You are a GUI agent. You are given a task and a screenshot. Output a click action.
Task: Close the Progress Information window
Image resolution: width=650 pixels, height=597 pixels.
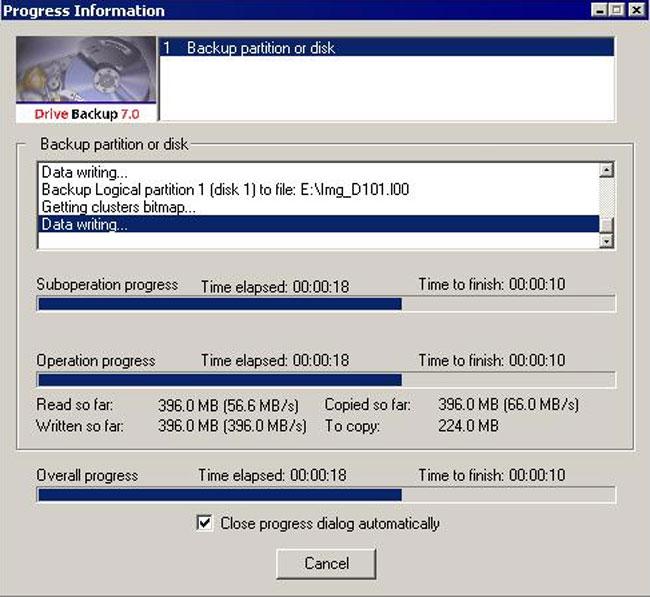[x=635, y=10]
